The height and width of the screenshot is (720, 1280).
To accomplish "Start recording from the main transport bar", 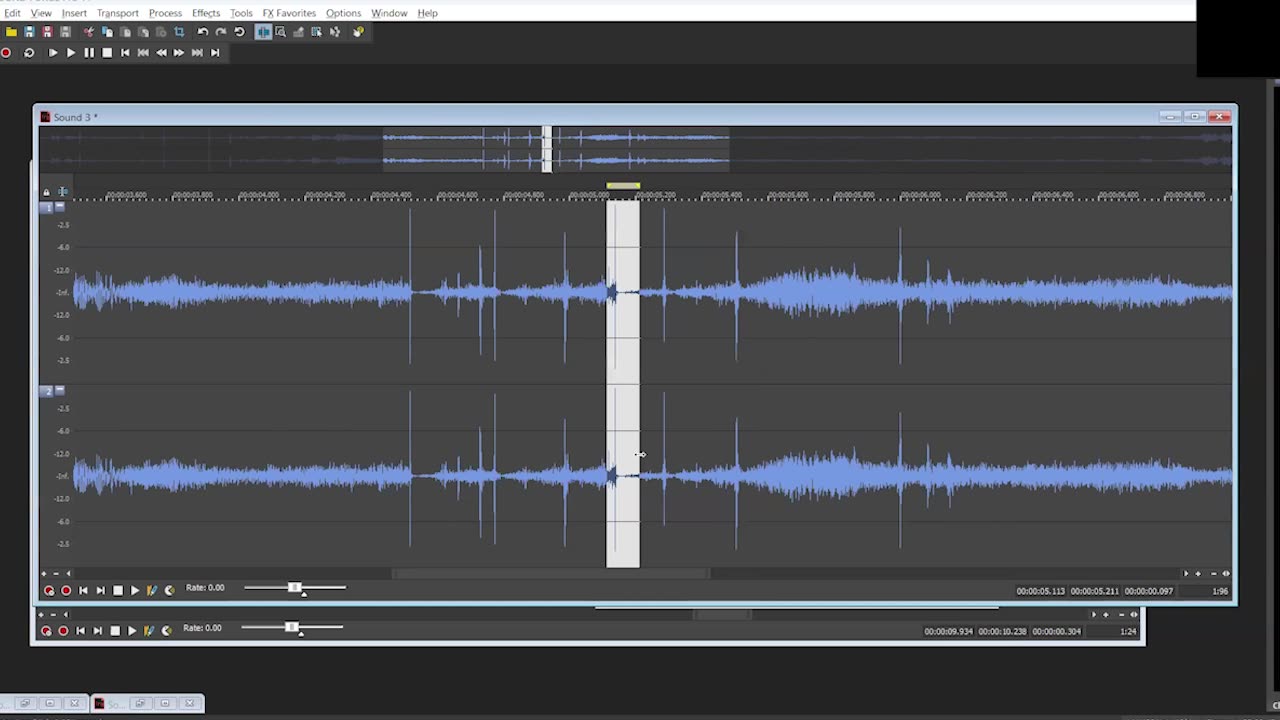I will coord(7,53).
